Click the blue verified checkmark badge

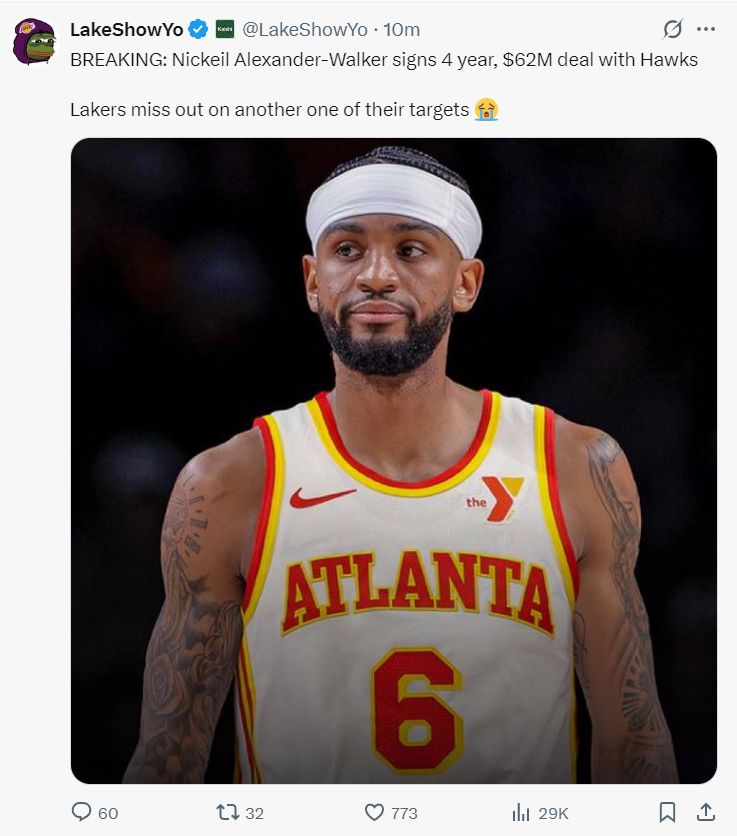point(199,29)
